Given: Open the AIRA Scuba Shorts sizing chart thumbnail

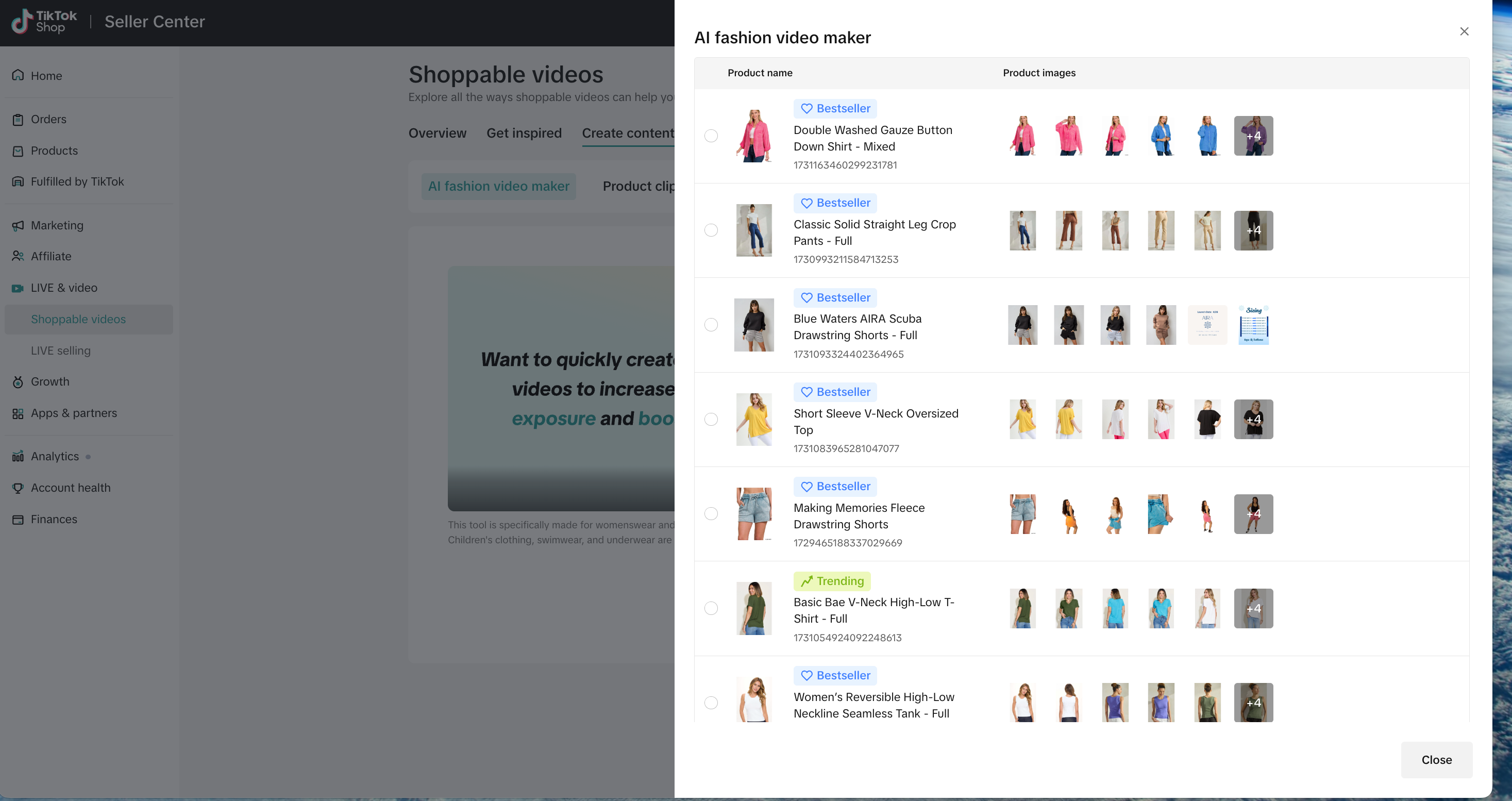Looking at the screenshot, I should tap(1253, 325).
